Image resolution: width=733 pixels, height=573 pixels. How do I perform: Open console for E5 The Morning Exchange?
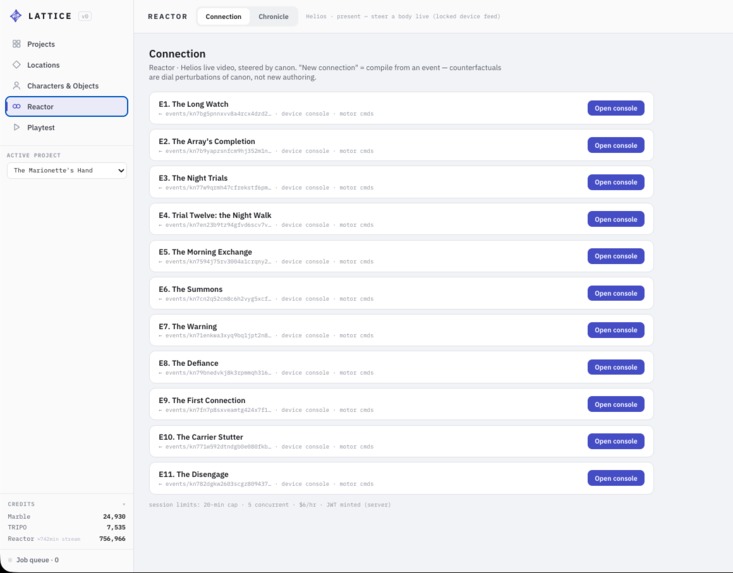616,256
